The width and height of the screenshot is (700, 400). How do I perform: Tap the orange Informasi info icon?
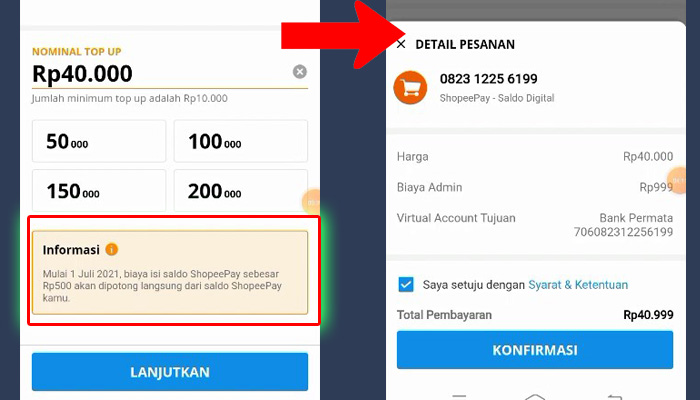[x=112, y=249]
